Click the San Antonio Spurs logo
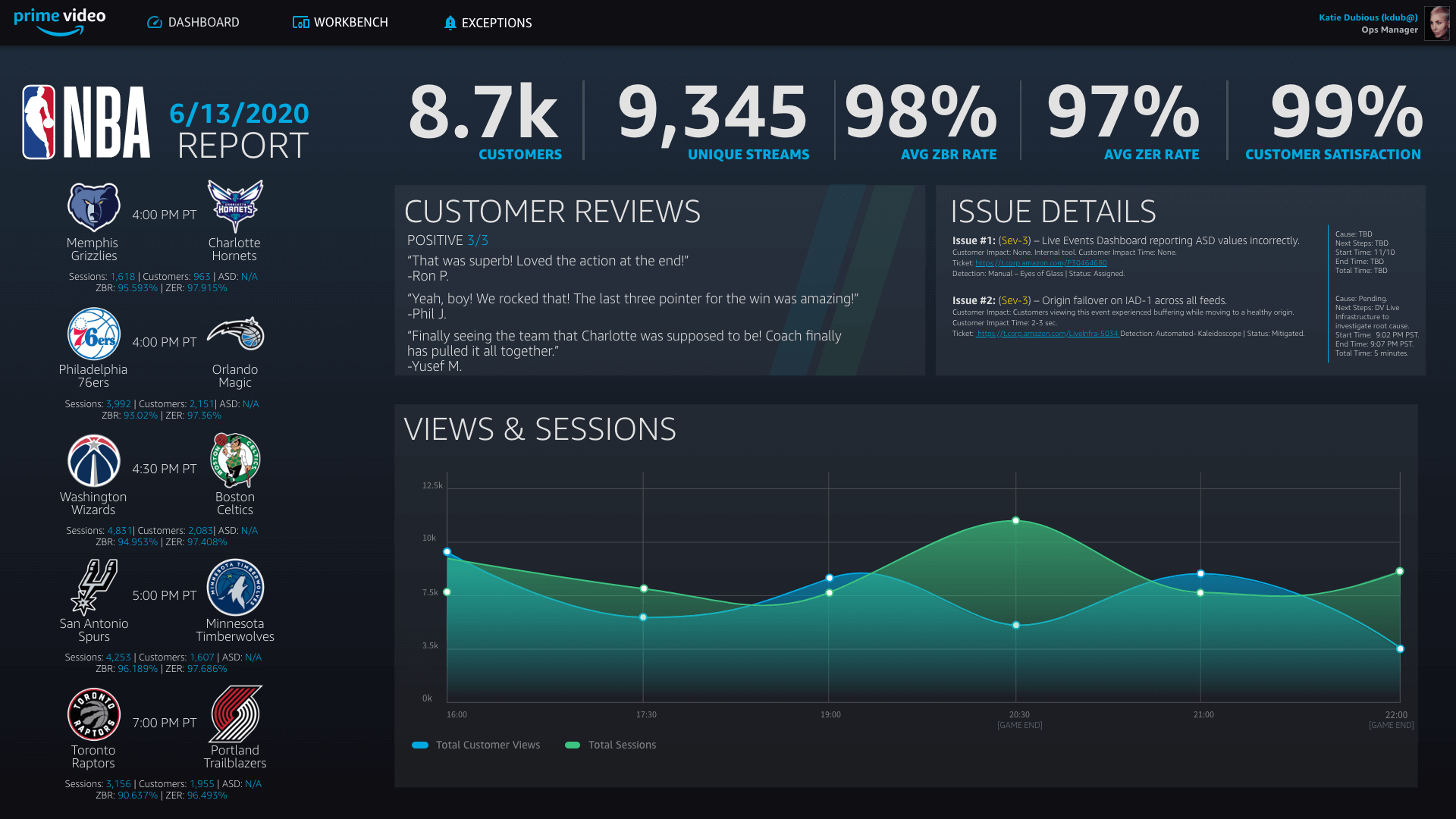The image size is (1456, 819). click(93, 587)
